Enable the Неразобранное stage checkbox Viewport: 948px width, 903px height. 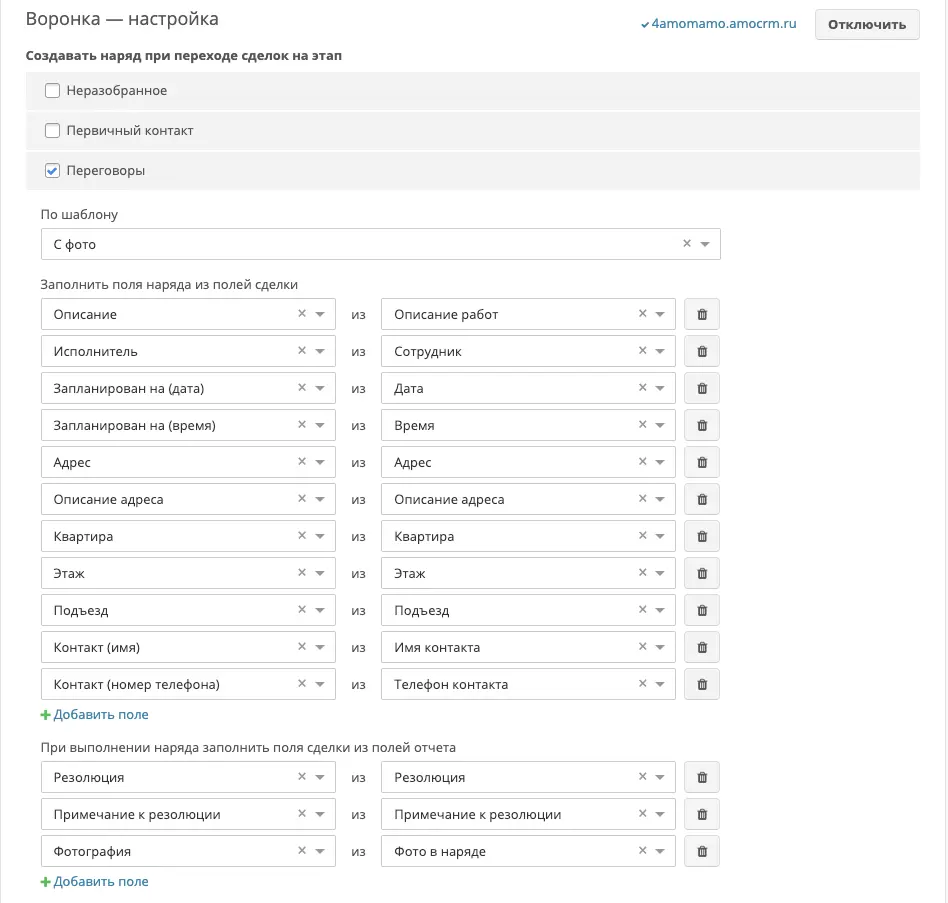(x=53, y=91)
